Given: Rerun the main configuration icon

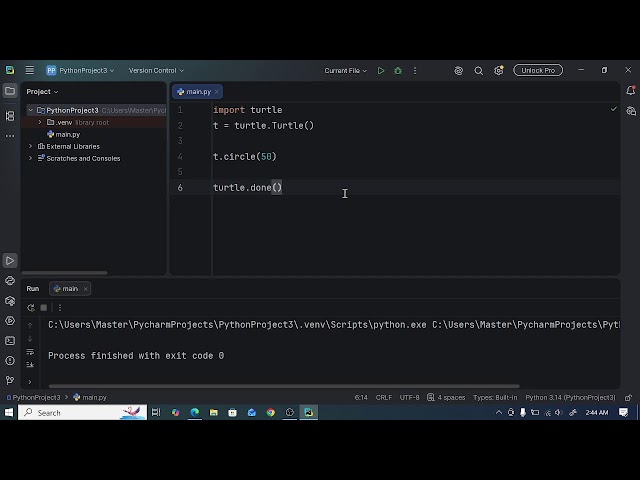Looking at the screenshot, I should click(x=31, y=307).
